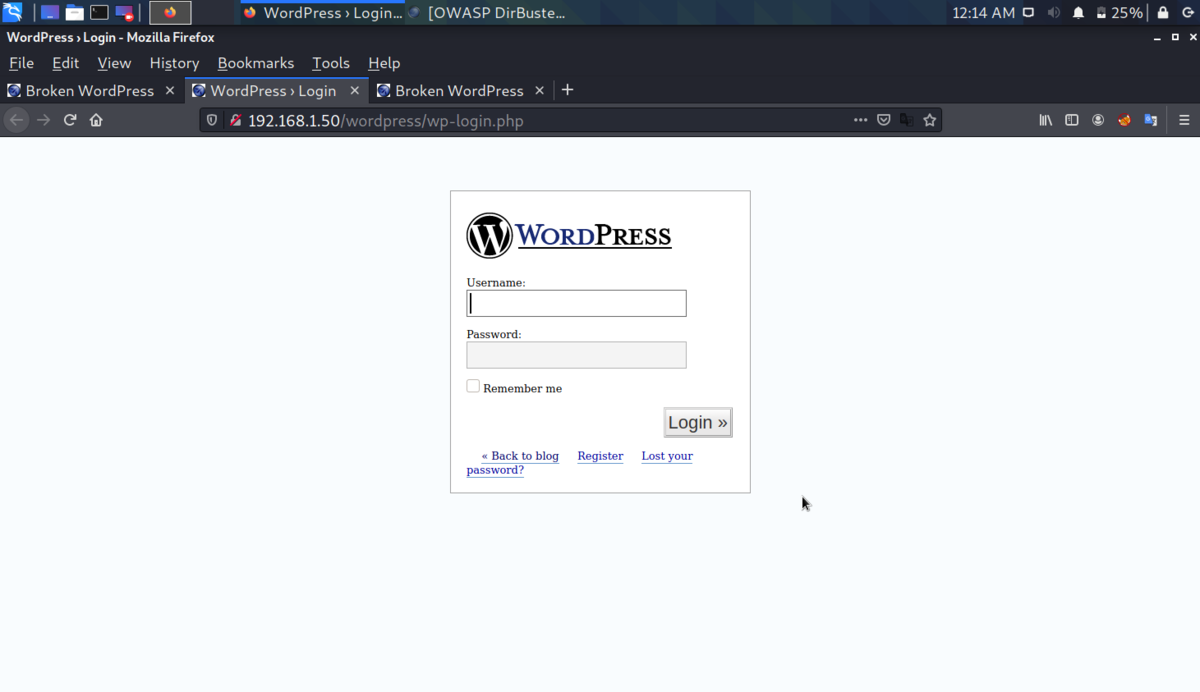Click the Firefox launcher in the panel
The width and height of the screenshot is (1200, 692).
[x=170, y=13]
